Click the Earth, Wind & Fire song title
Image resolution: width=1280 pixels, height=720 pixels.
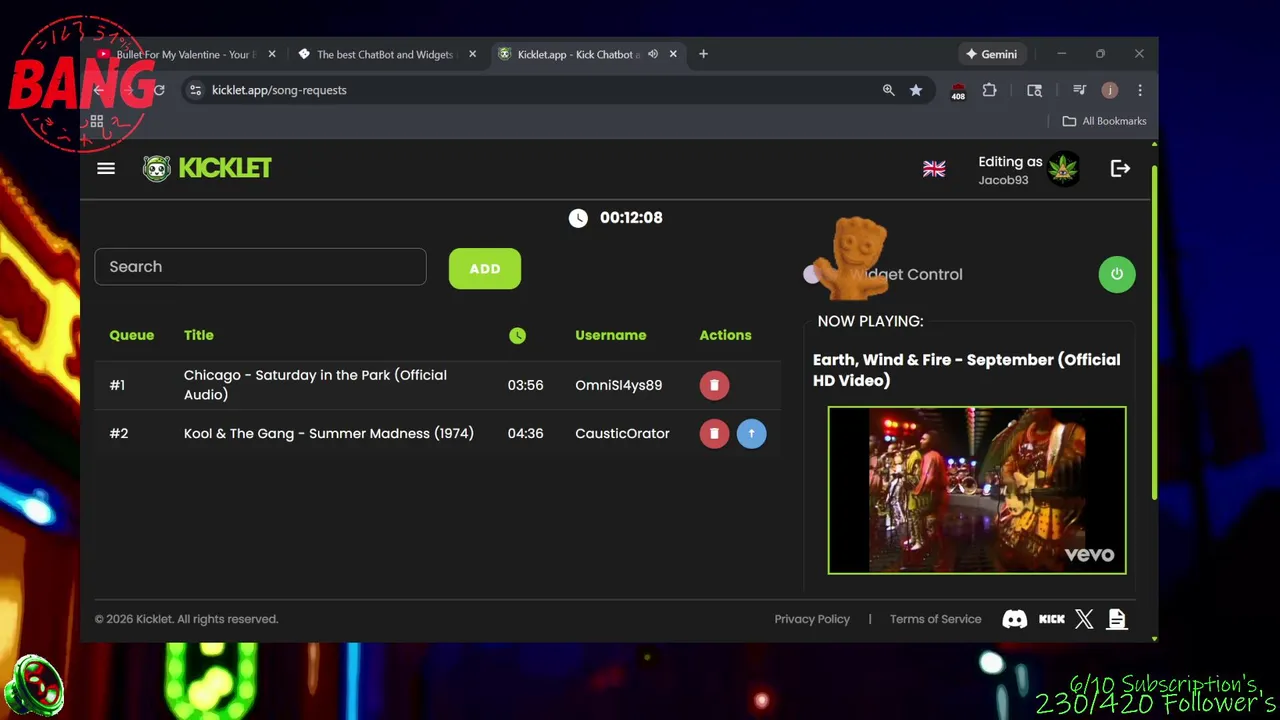[x=967, y=370]
